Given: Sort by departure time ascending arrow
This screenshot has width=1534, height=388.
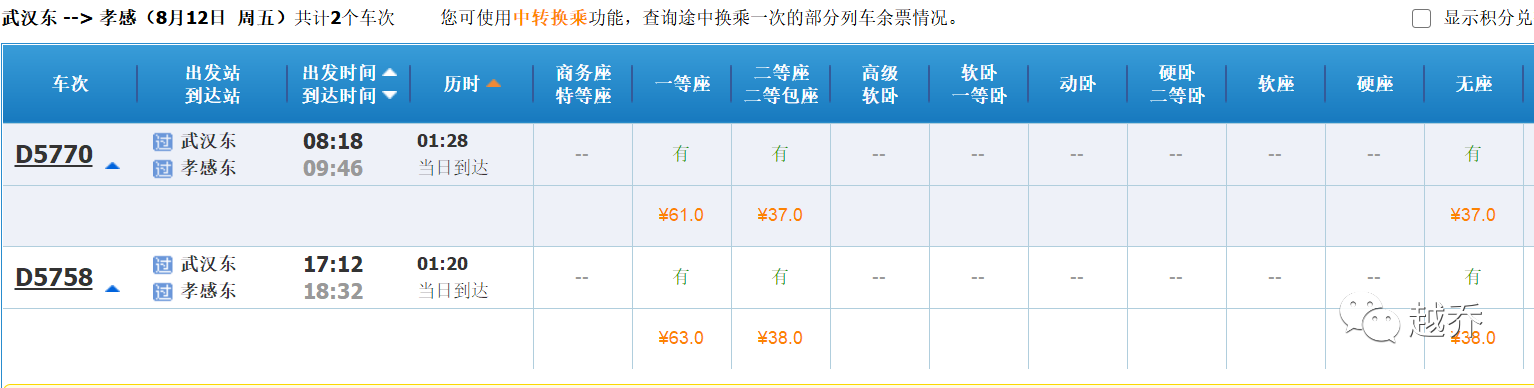Looking at the screenshot, I should click(389, 73).
